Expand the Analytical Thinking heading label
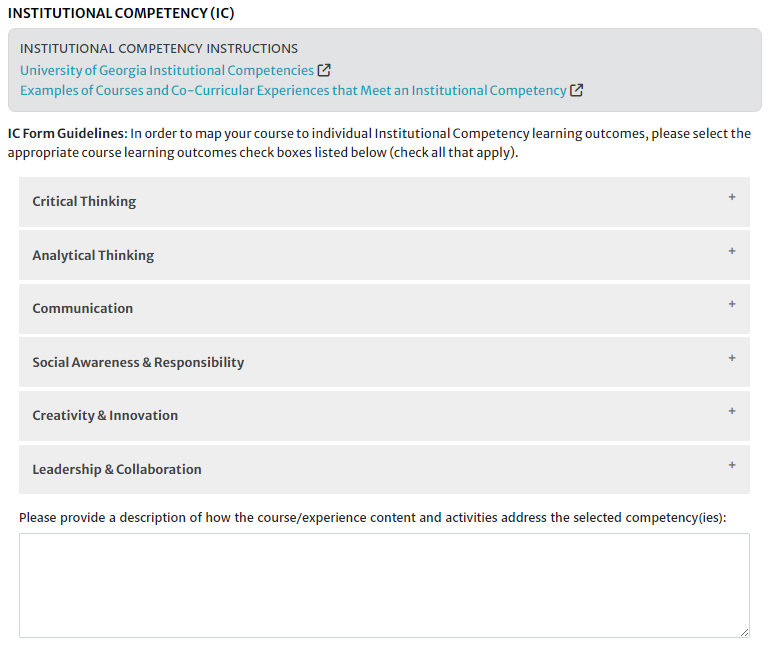 [93, 255]
